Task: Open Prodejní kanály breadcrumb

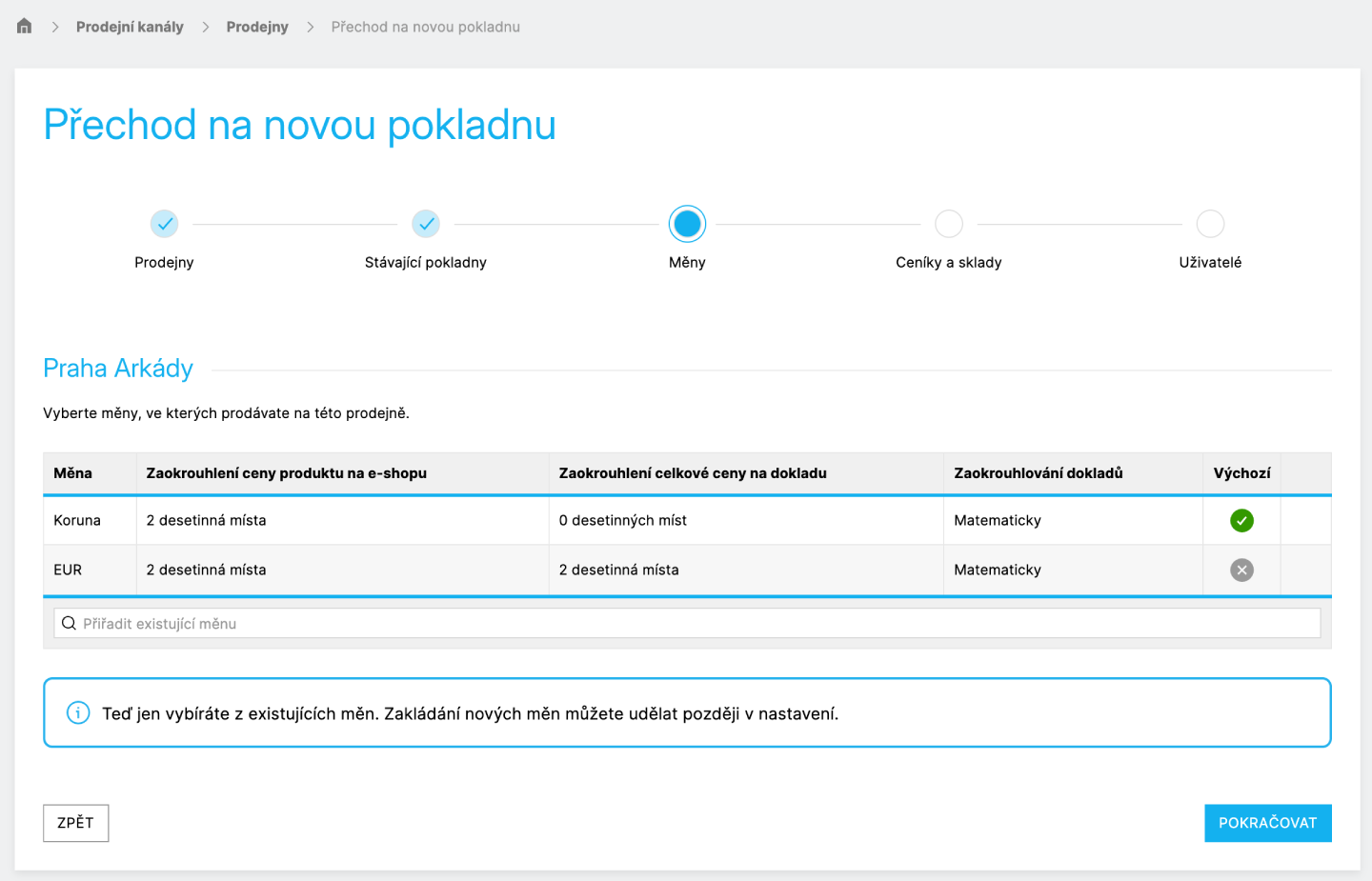Action: [130, 27]
